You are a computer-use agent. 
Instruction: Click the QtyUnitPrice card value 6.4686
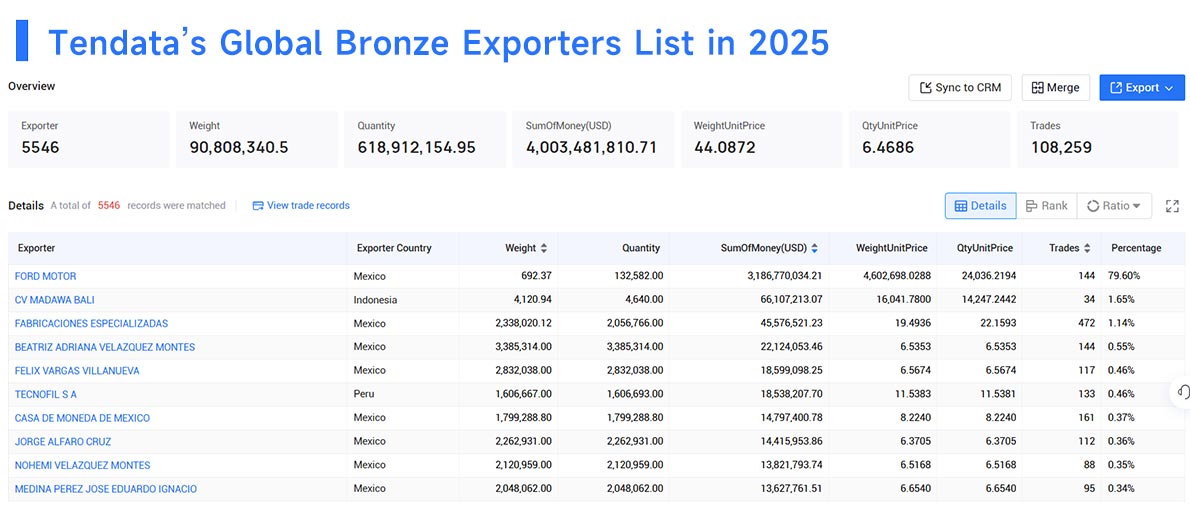888,147
